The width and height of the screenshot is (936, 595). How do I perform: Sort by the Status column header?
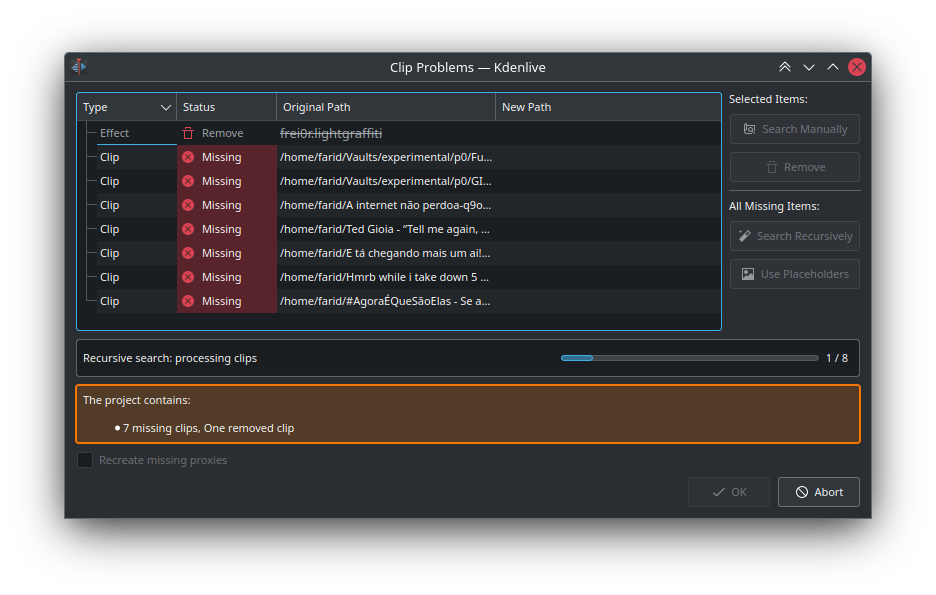(226, 107)
